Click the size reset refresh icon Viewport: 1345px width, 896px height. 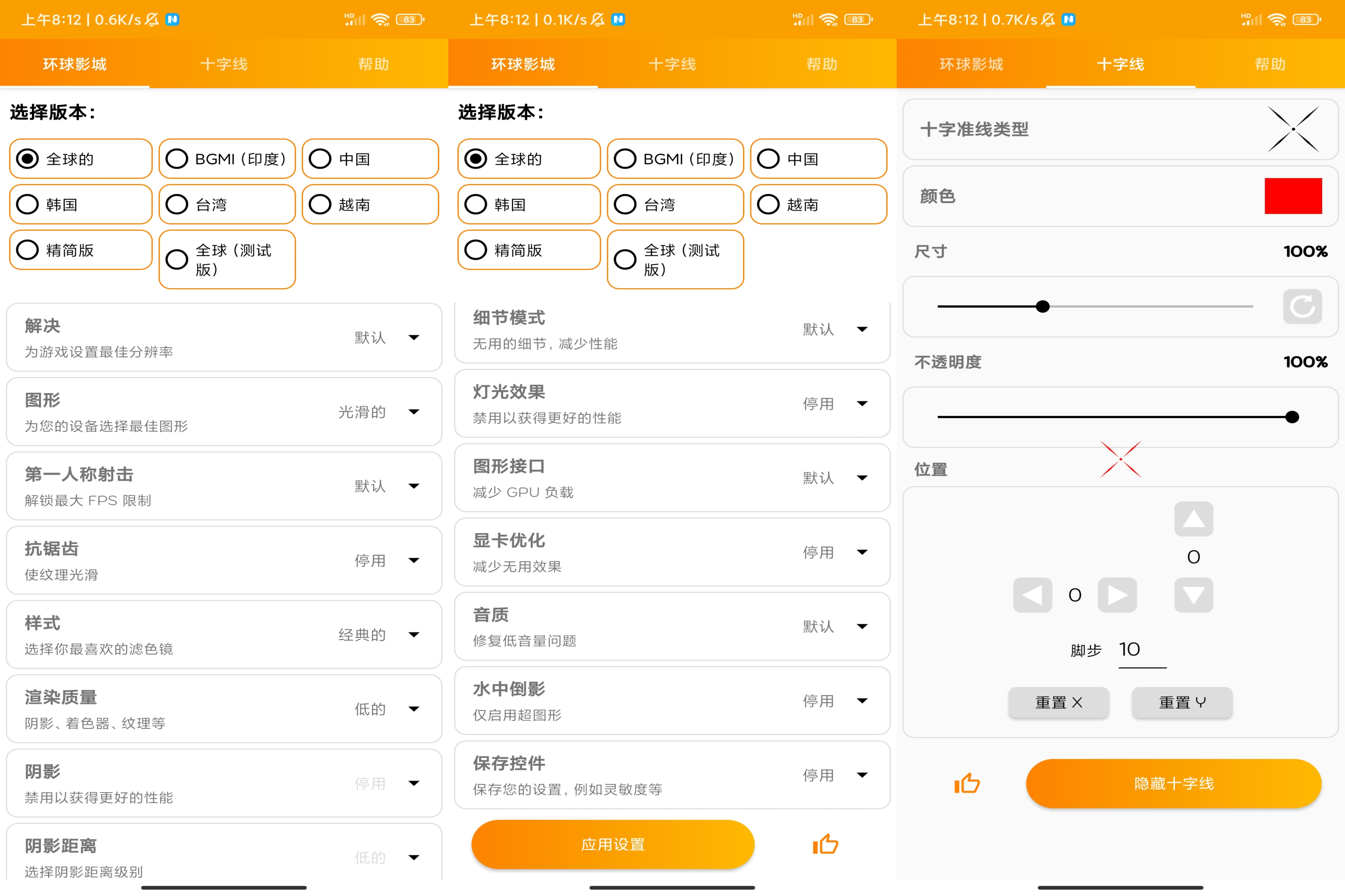point(1302,306)
